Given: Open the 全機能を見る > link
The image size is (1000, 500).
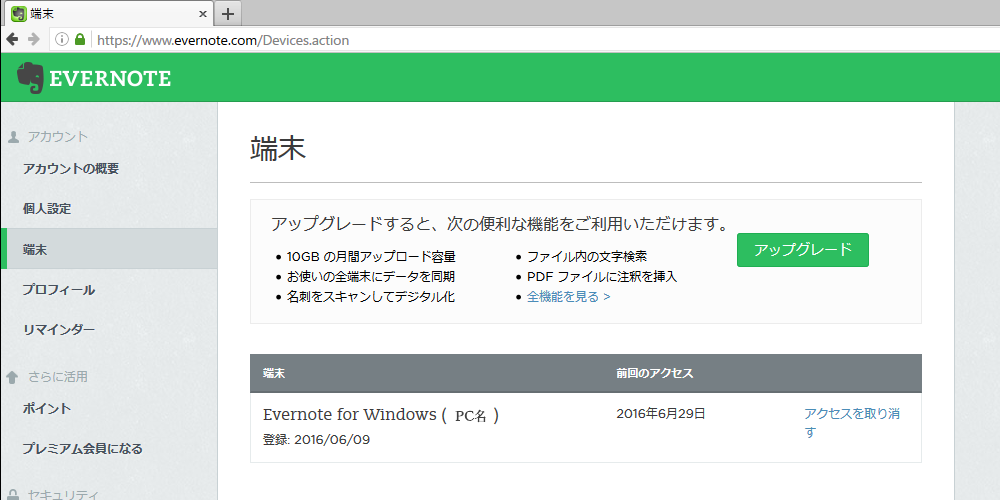Looking at the screenshot, I should pyautogui.click(x=568, y=297).
